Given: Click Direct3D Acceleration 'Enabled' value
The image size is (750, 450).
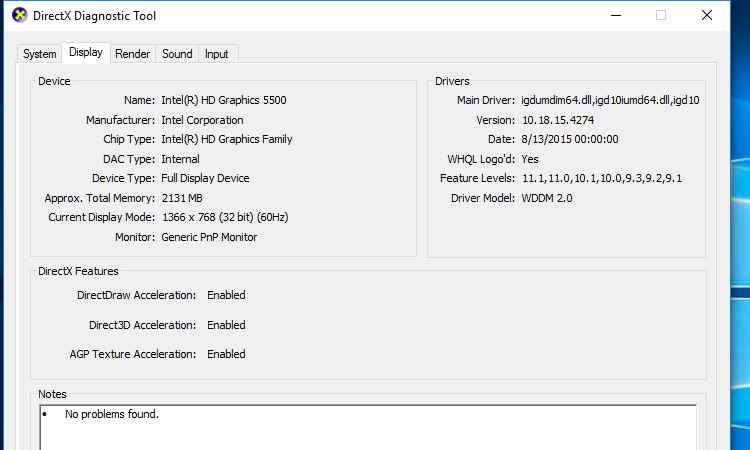Looking at the screenshot, I should pyautogui.click(x=226, y=325).
